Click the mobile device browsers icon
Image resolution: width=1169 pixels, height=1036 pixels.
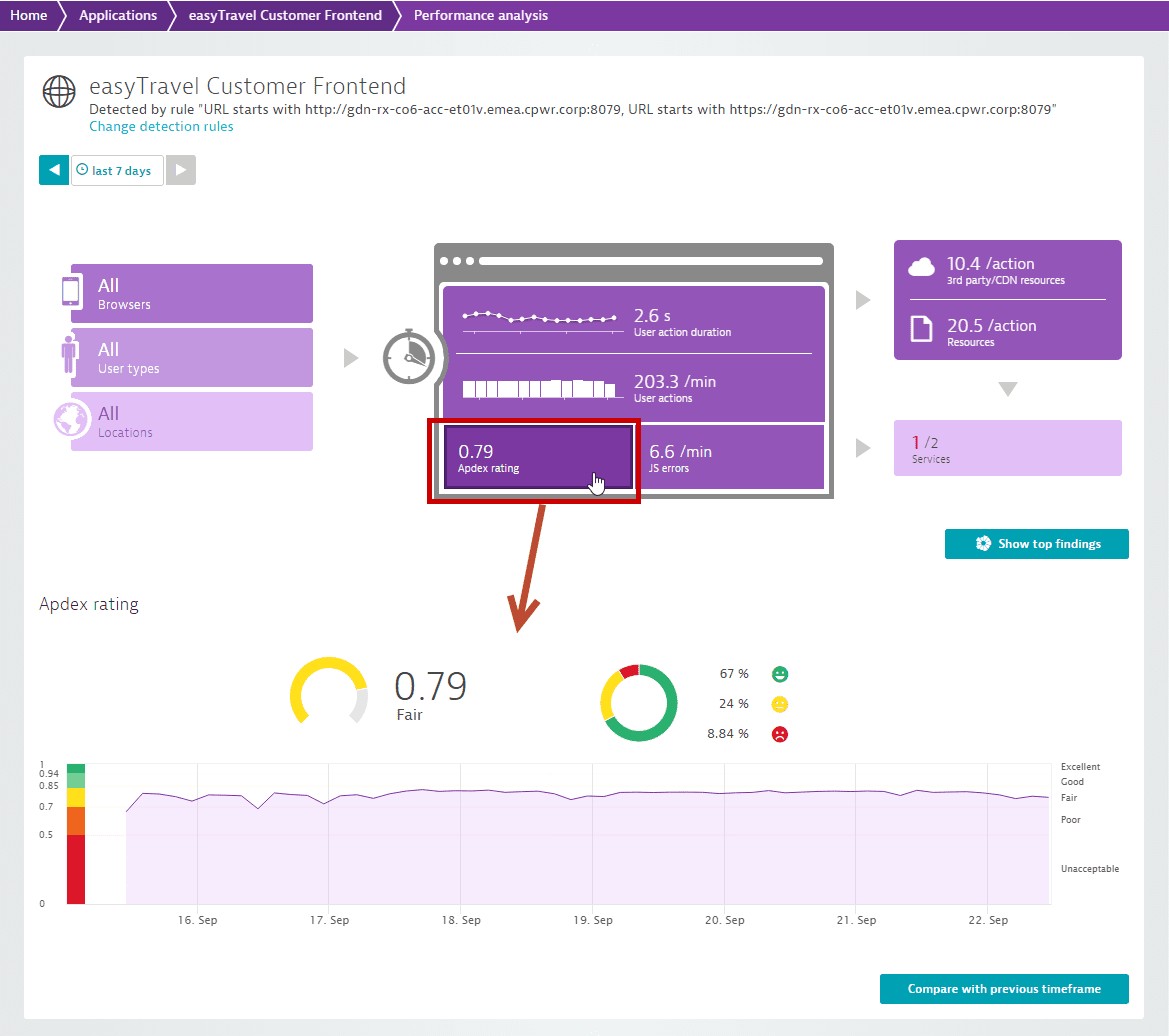[71, 291]
